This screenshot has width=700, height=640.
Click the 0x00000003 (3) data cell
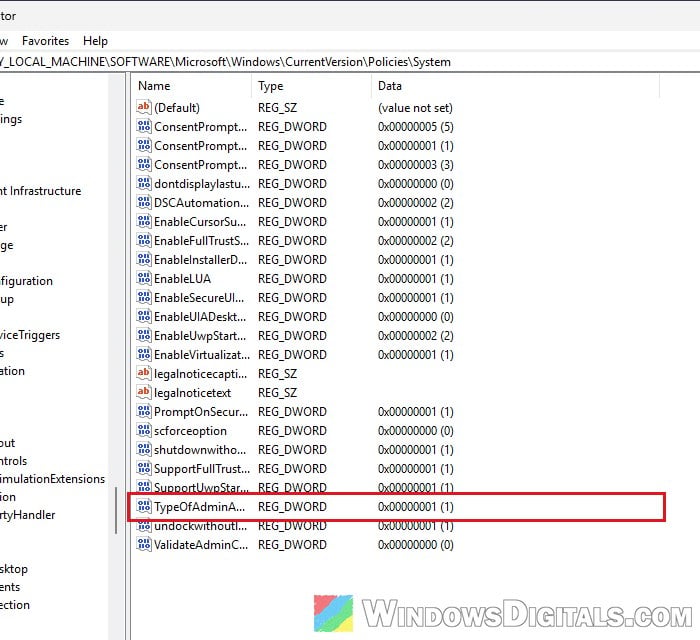[x=416, y=165]
